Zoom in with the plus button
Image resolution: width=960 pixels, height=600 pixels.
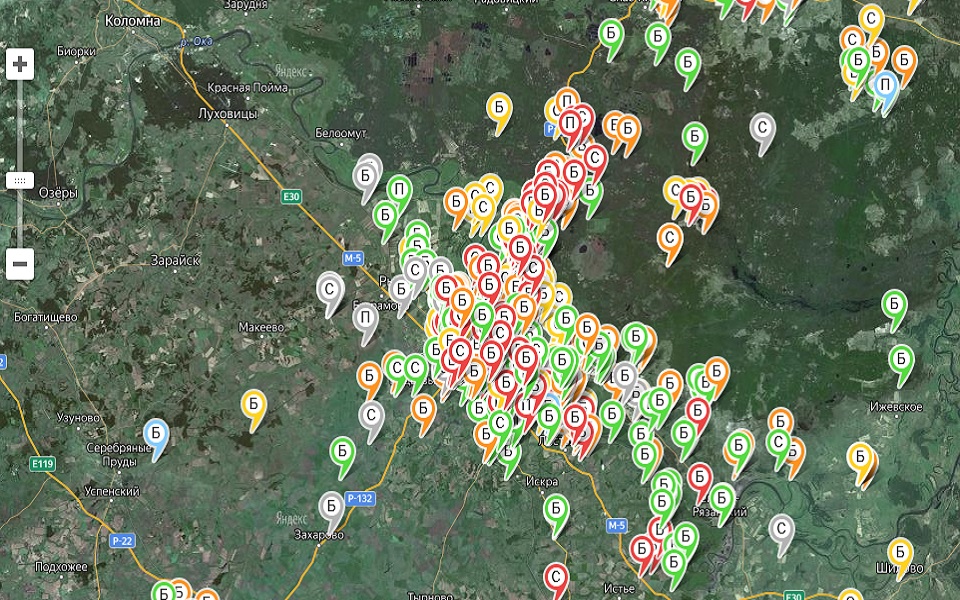(x=20, y=65)
